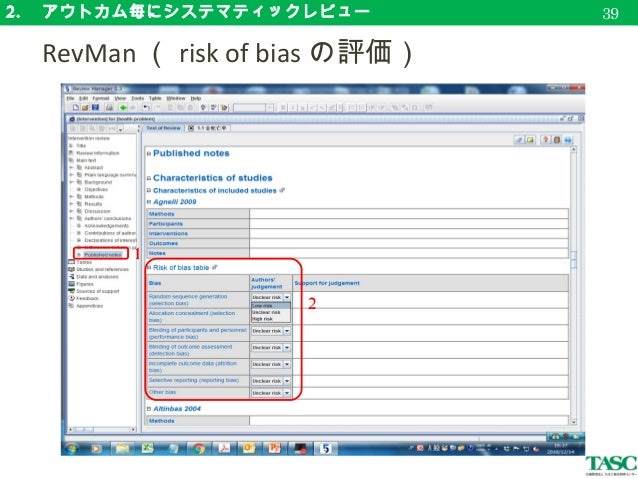Expand the Abstract tree node
Screen dimensions: 638x479
pyautogui.click(x=71, y=168)
